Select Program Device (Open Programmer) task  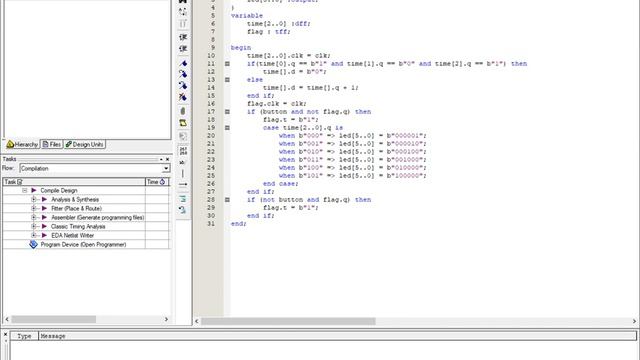[83, 244]
